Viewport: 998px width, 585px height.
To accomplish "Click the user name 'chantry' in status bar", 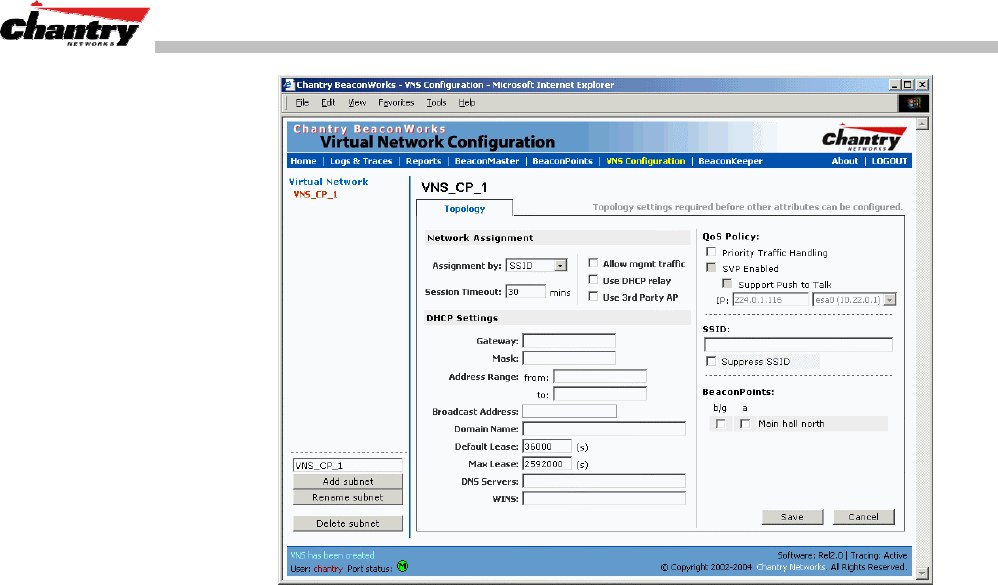I will point(328,568).
